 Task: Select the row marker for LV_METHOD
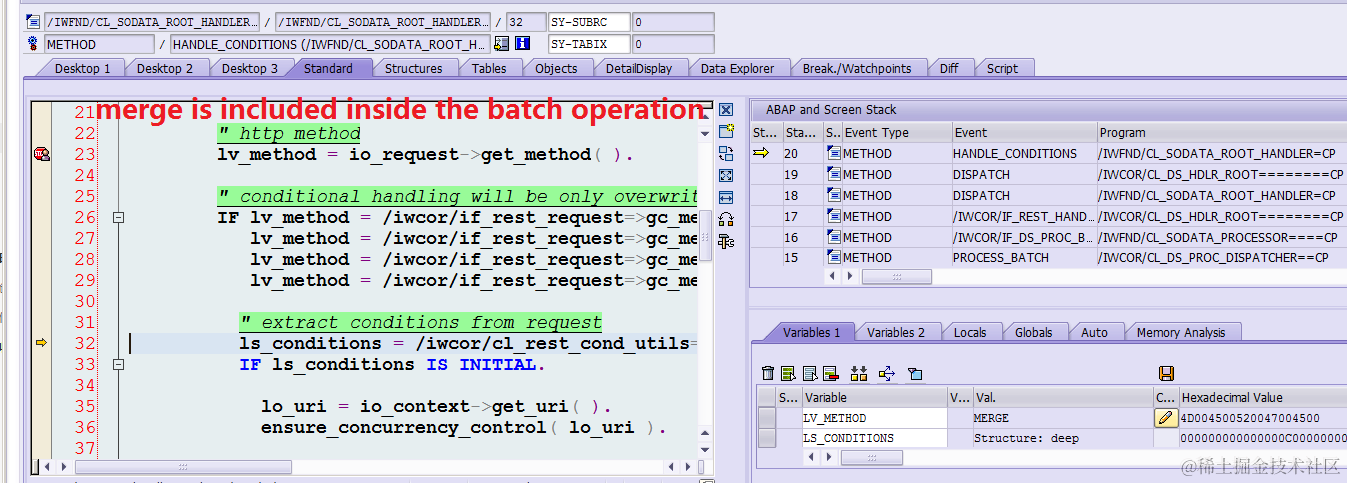pyautogui.click(x=767, y=418)
